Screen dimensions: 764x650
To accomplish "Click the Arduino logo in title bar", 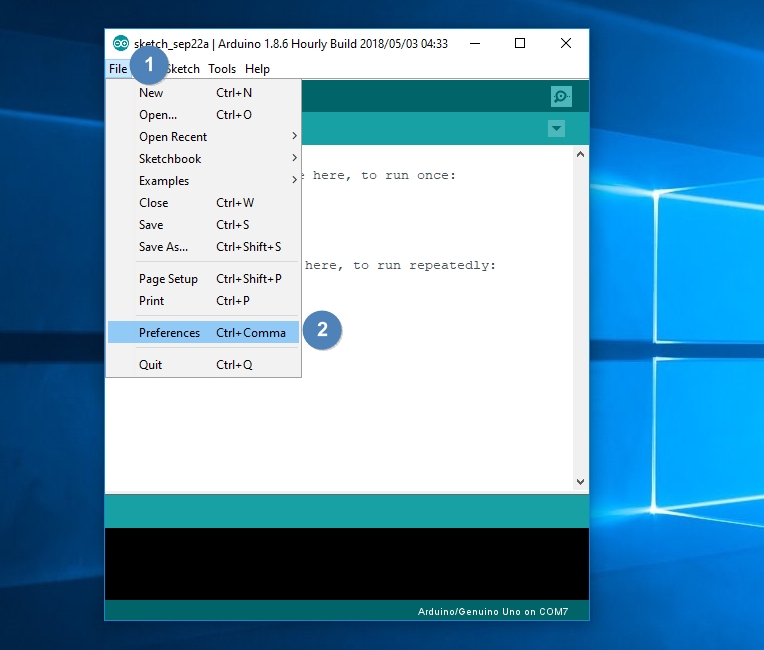I will pos(120,43).
